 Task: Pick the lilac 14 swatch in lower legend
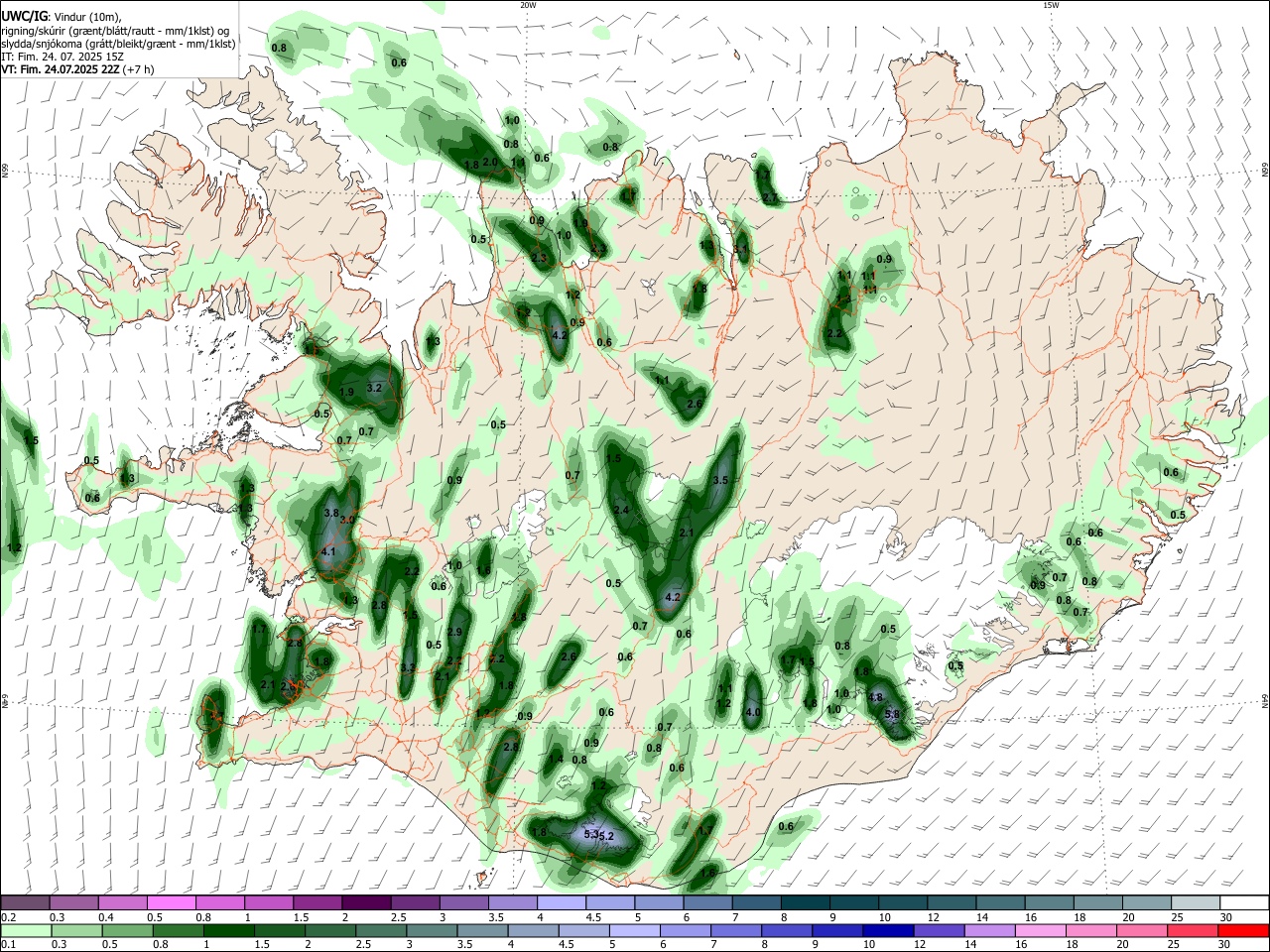pyautogui.click(x=988, y=930)
